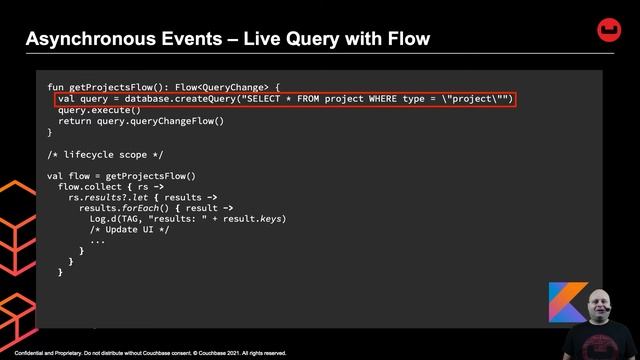Click the 'val query = database.createQuery' line

coord(285,99)
